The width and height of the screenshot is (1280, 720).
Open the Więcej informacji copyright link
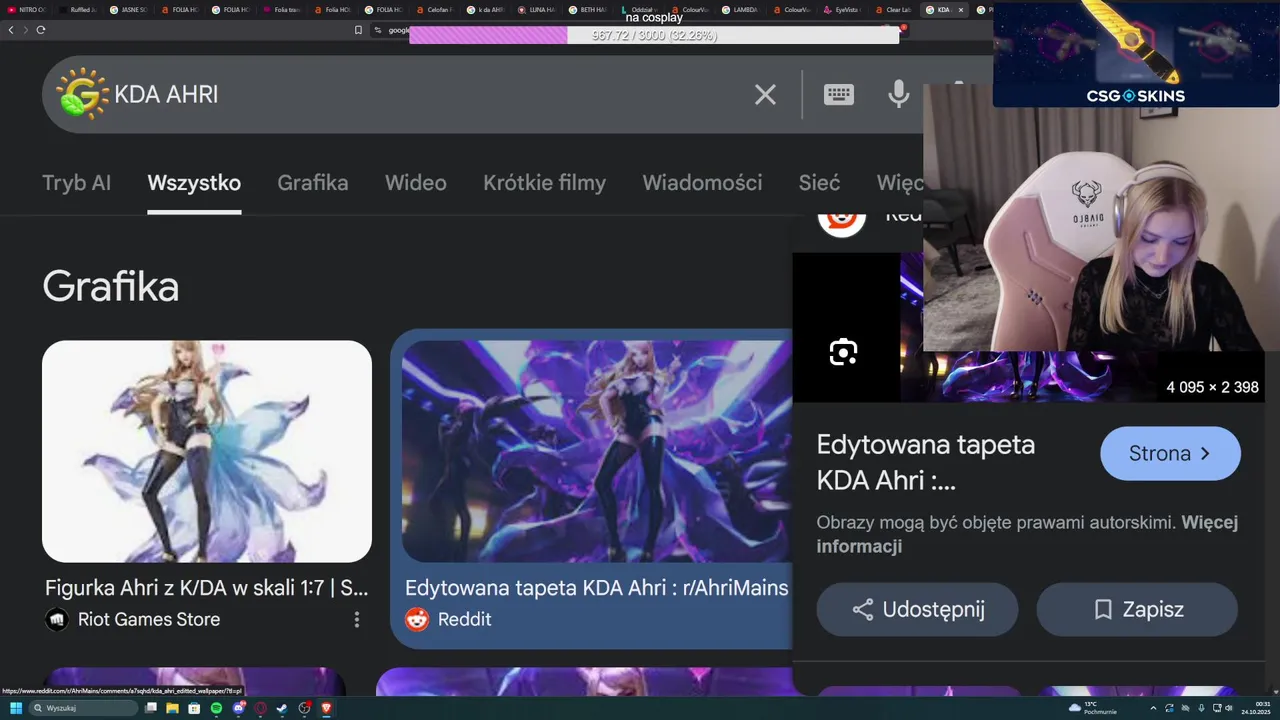1027,534
